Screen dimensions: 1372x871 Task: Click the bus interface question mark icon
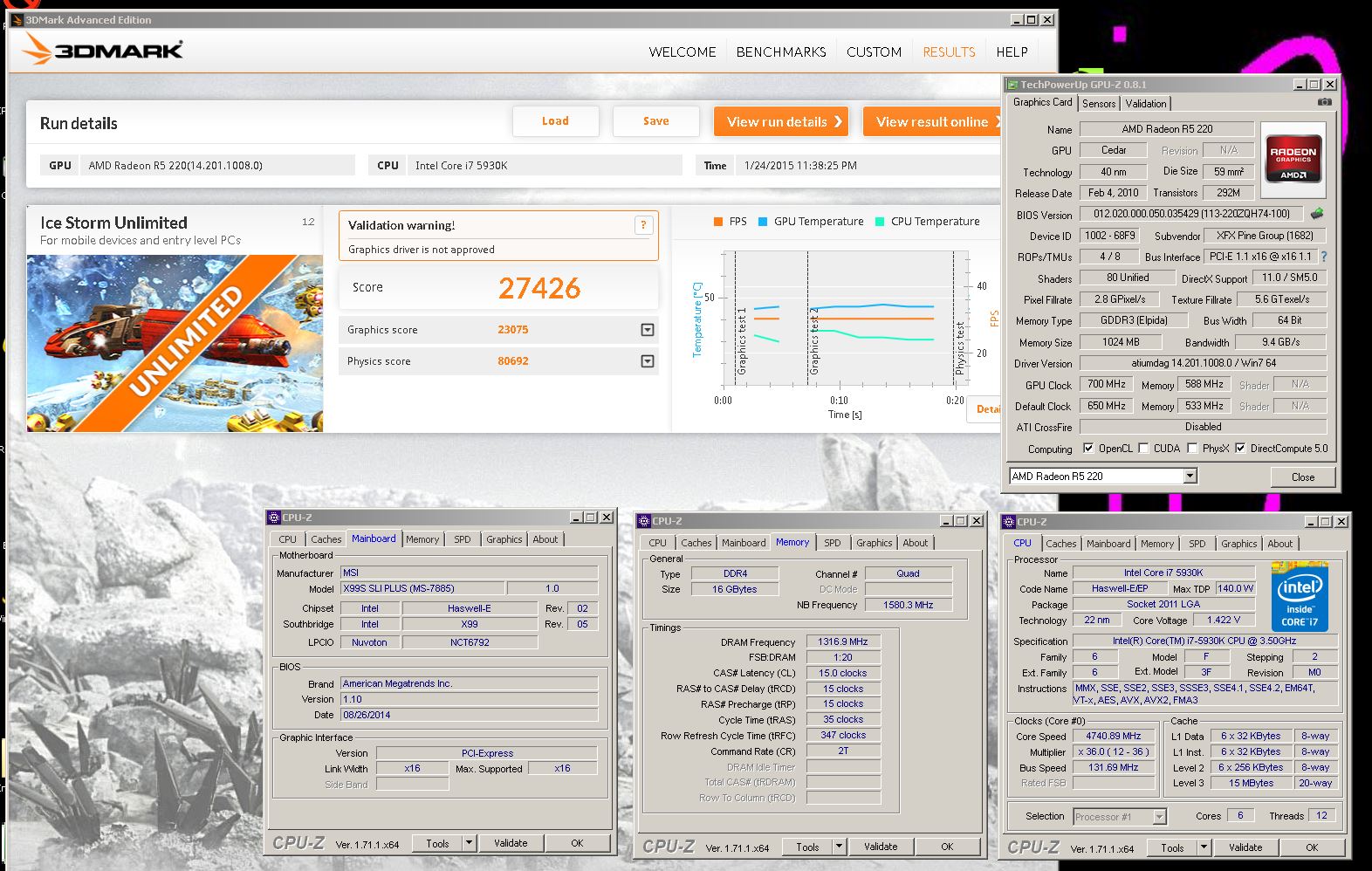point(1324,257)
